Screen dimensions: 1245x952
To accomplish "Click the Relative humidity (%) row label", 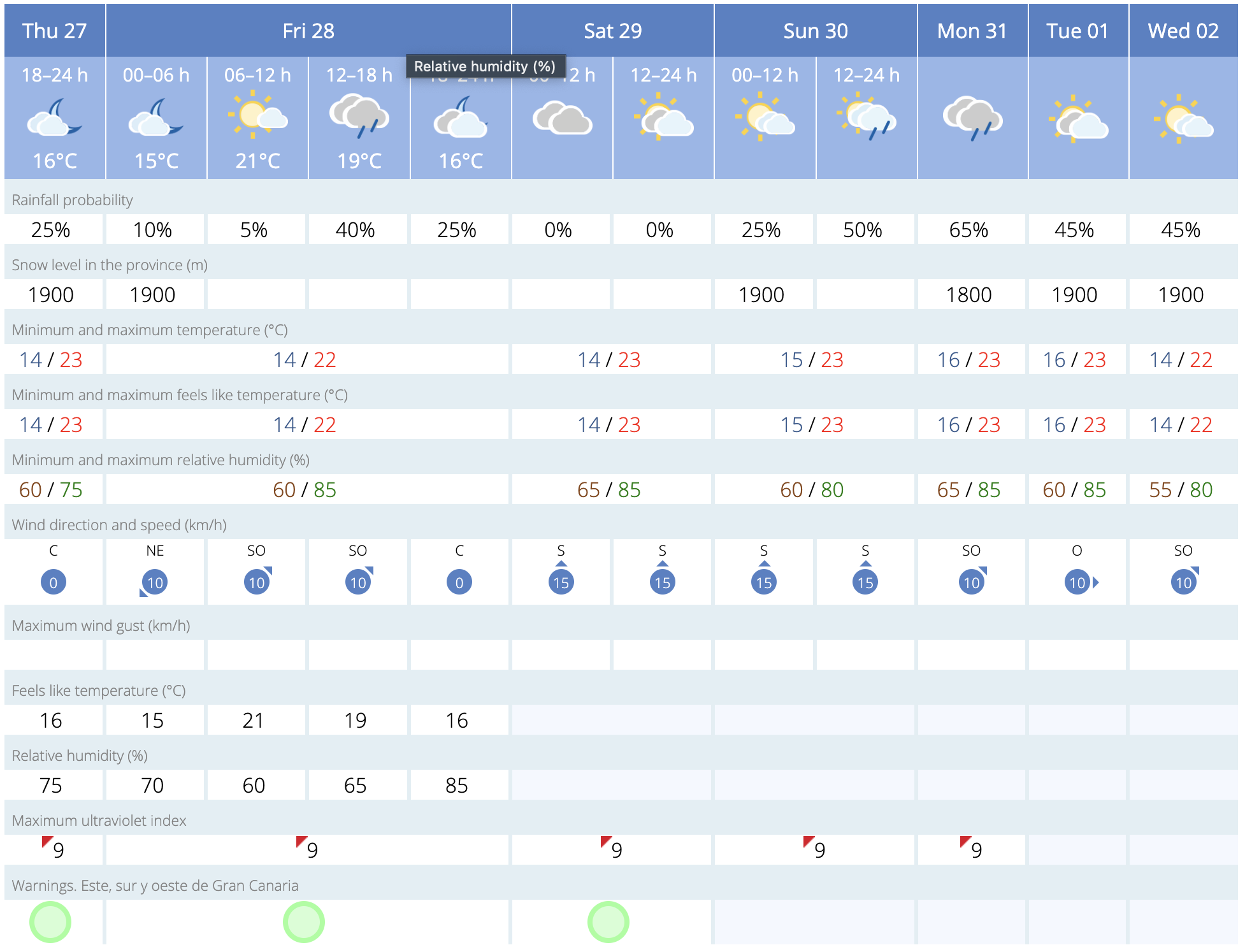I will [80, 756].
